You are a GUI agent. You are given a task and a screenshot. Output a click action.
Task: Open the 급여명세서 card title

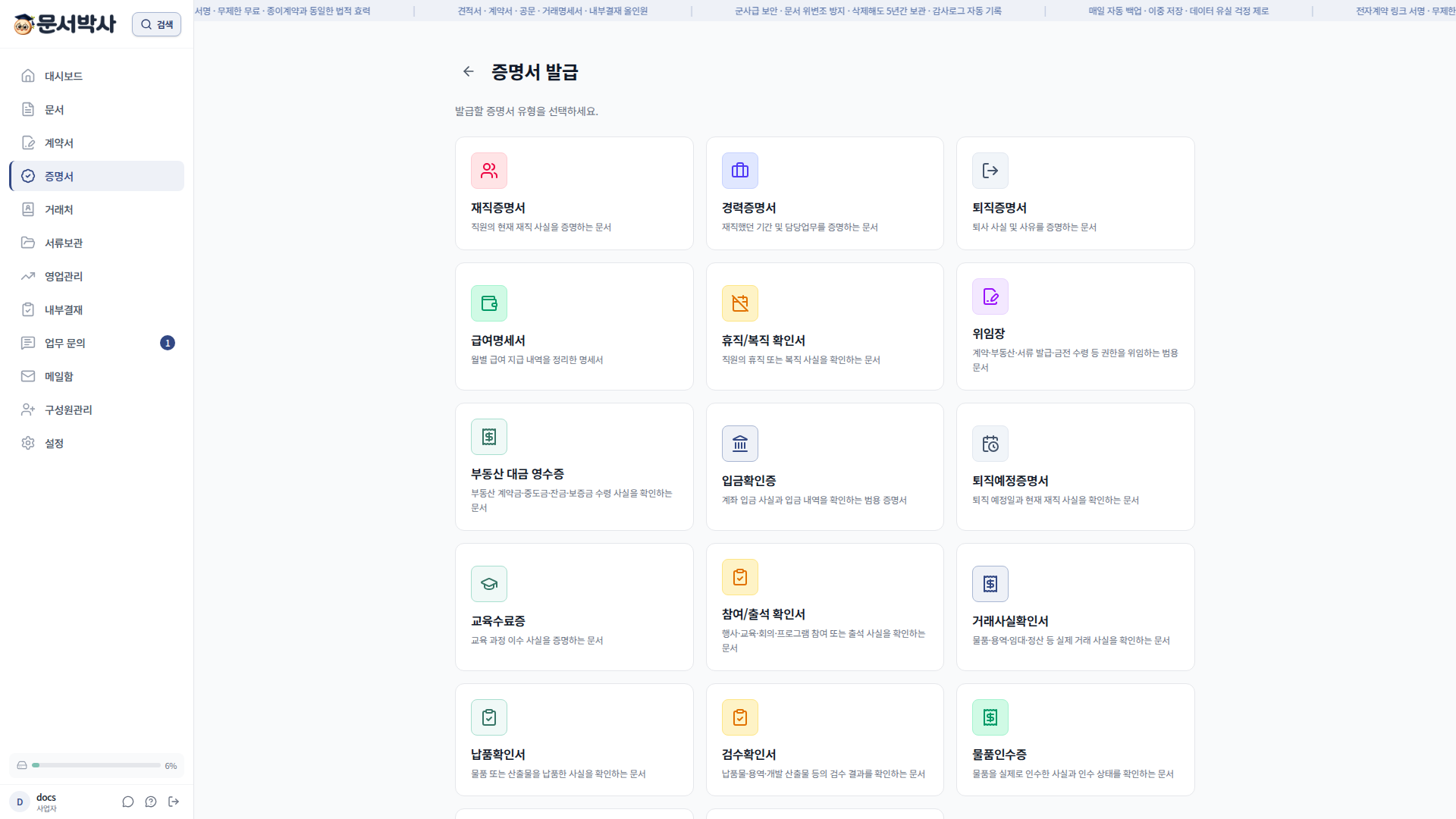coord(498,340)
